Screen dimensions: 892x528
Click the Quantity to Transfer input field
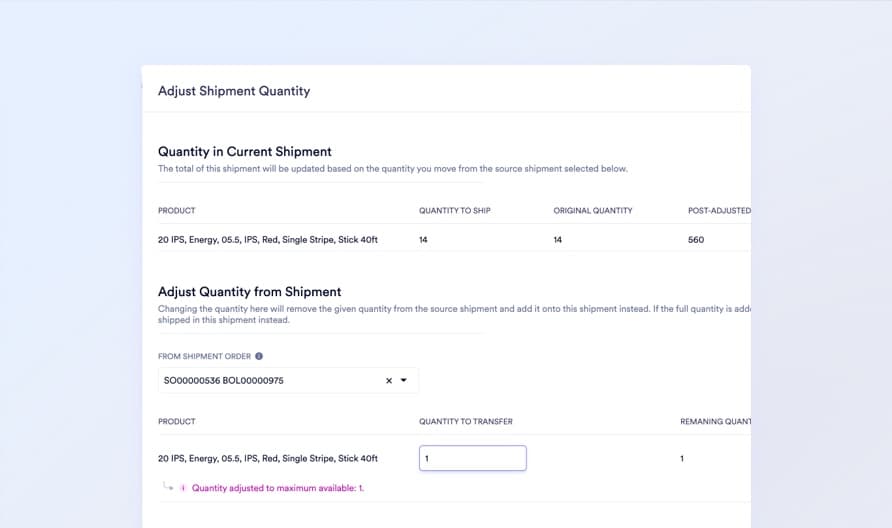click(x=473, y=458)
